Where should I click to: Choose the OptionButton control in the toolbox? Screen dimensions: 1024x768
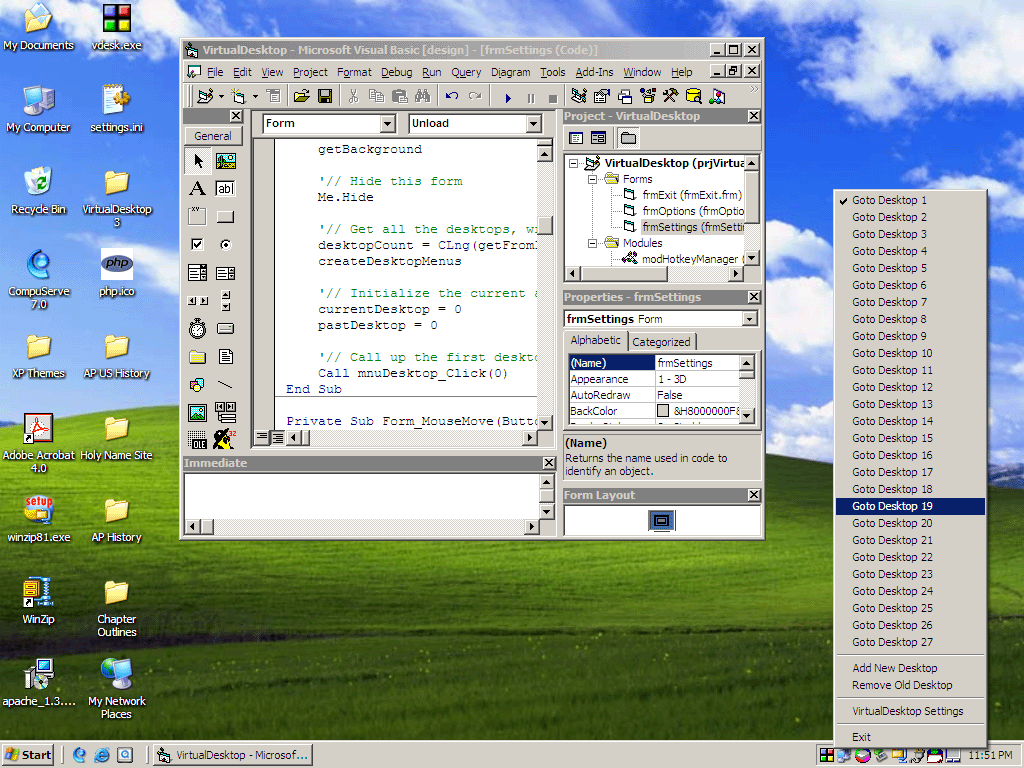225,244
